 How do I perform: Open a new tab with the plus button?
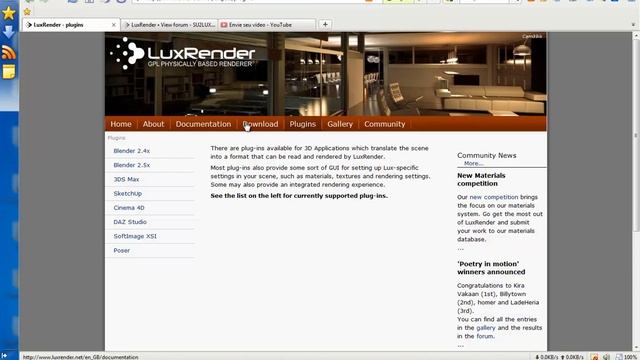tap(325, 24)
